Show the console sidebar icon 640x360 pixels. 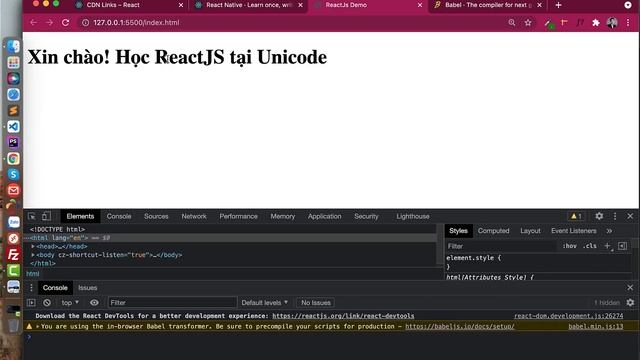pos(31,302)
